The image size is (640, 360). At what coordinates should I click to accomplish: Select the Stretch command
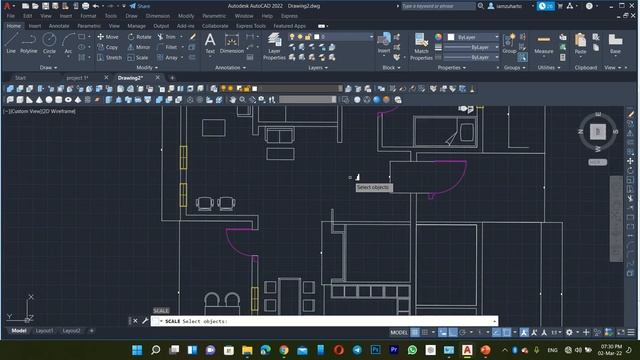(109, 58)
